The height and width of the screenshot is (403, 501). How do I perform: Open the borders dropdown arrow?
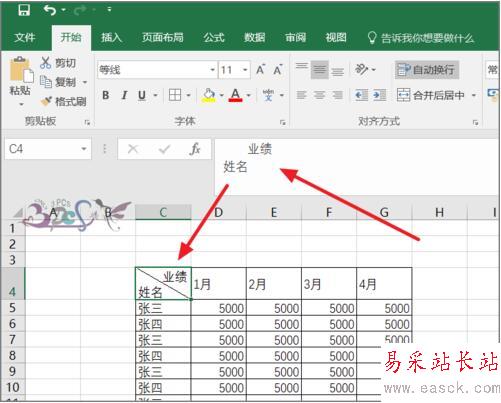[x=188, y=96]
